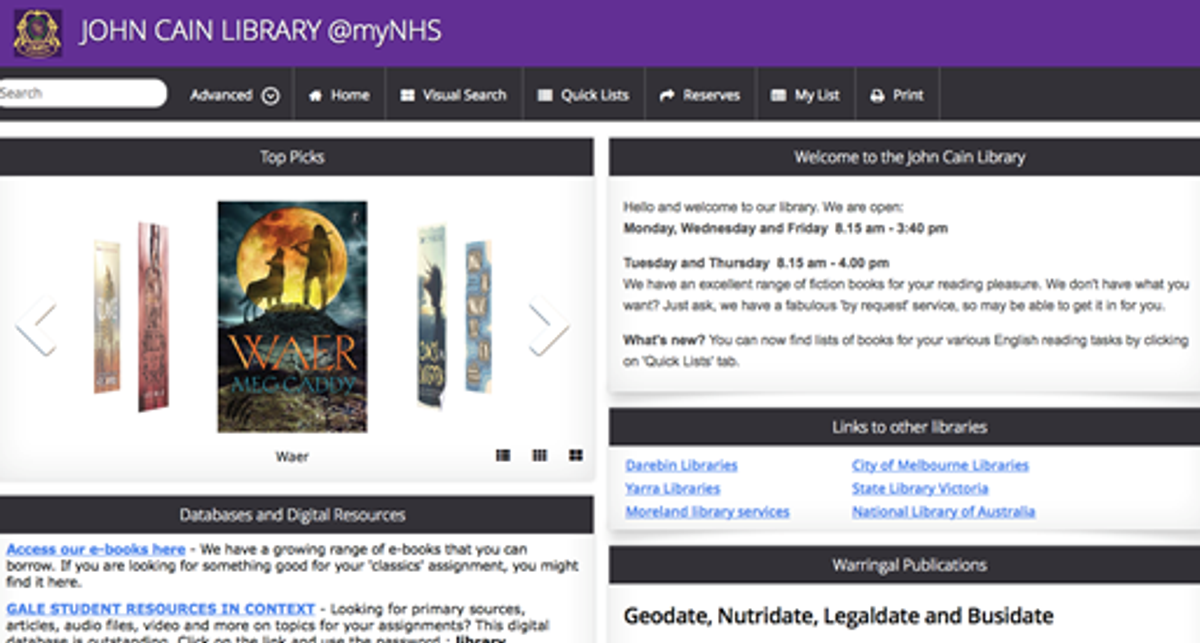Click 'Databases and Digital Resources' header

point(296,515)
